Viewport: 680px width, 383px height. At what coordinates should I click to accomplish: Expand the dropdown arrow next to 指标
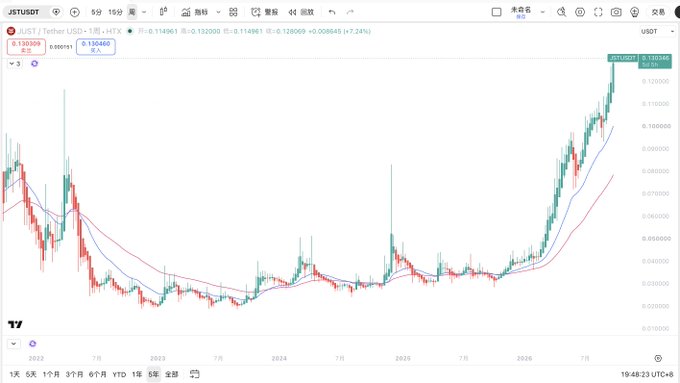click(x=219, y=12)
